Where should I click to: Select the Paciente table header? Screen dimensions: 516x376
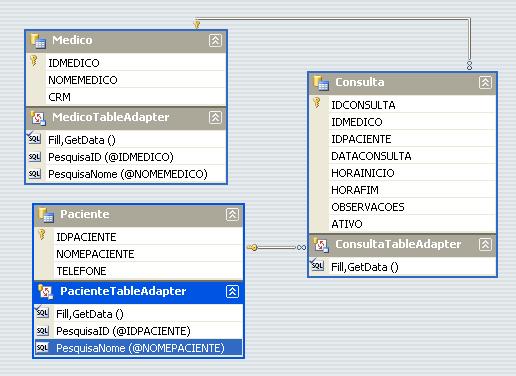tap(138, 215)
